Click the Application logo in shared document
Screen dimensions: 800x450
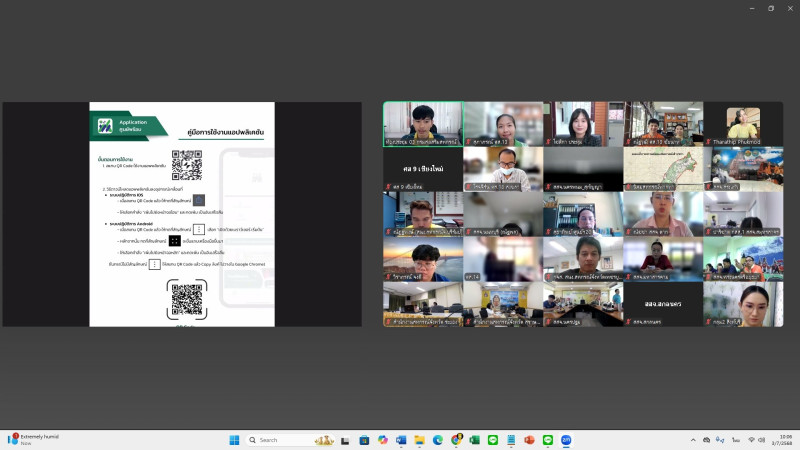click(x=105, y=126)
